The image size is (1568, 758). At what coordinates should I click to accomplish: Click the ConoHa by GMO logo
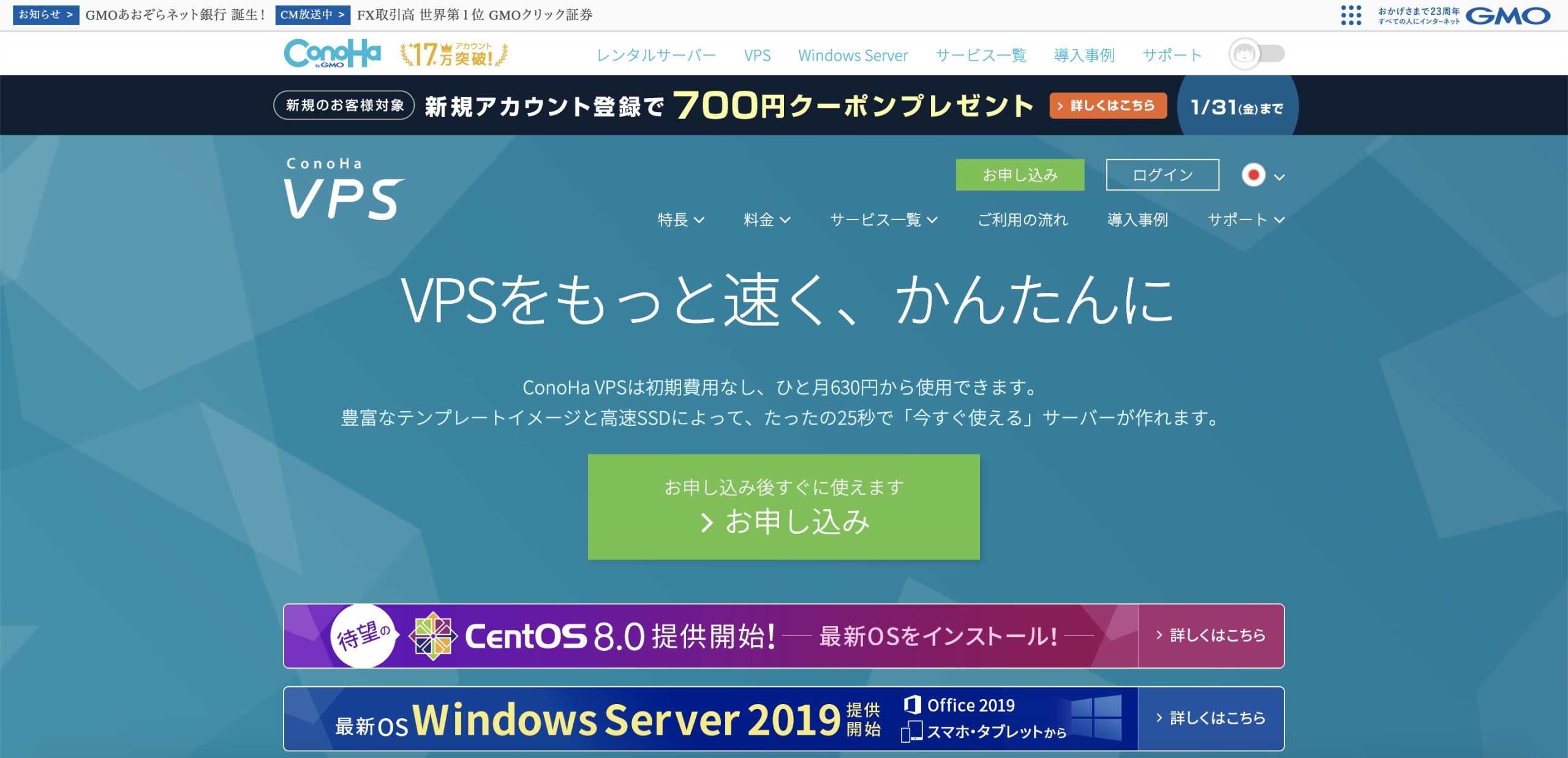332,53
